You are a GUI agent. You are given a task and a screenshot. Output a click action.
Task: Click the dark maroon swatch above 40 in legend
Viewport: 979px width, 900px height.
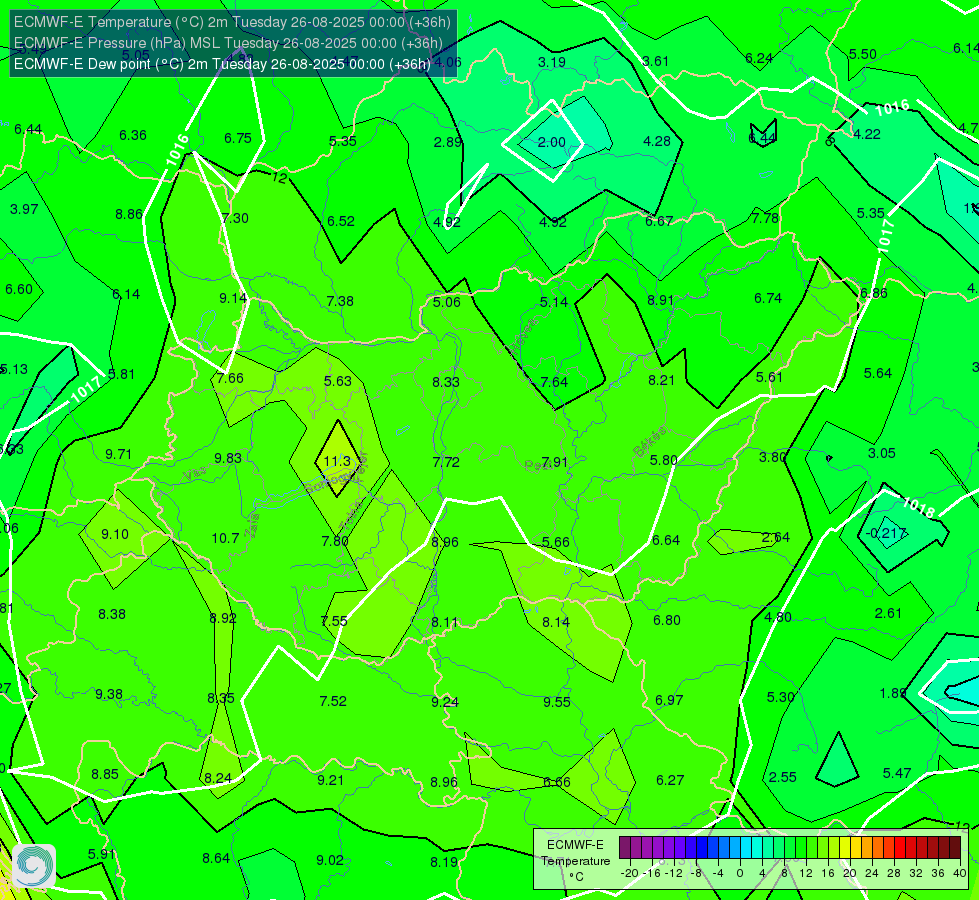click(x=955, y=848)
